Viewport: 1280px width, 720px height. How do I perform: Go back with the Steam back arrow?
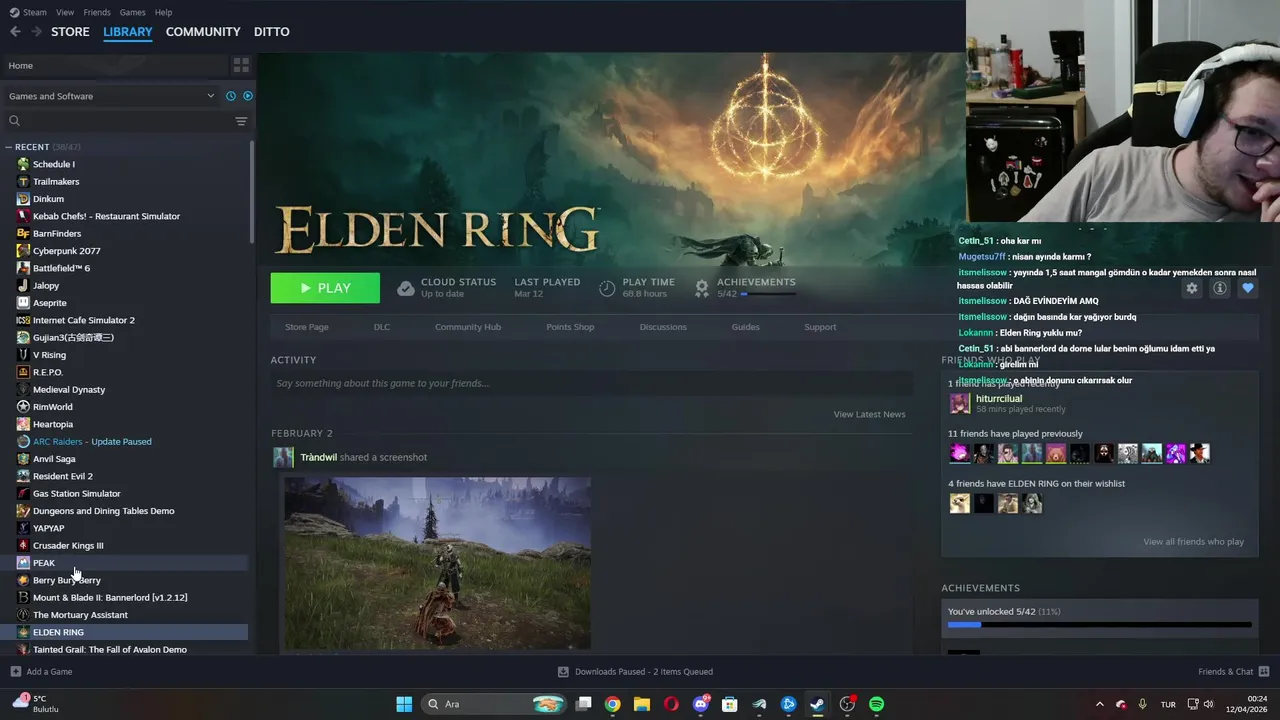point(15,32)
